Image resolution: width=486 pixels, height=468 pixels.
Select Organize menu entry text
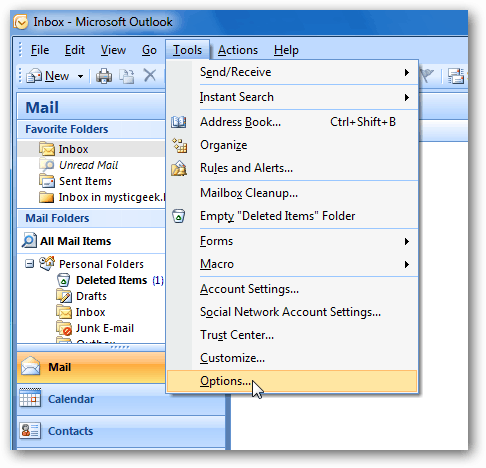(224, 145)
